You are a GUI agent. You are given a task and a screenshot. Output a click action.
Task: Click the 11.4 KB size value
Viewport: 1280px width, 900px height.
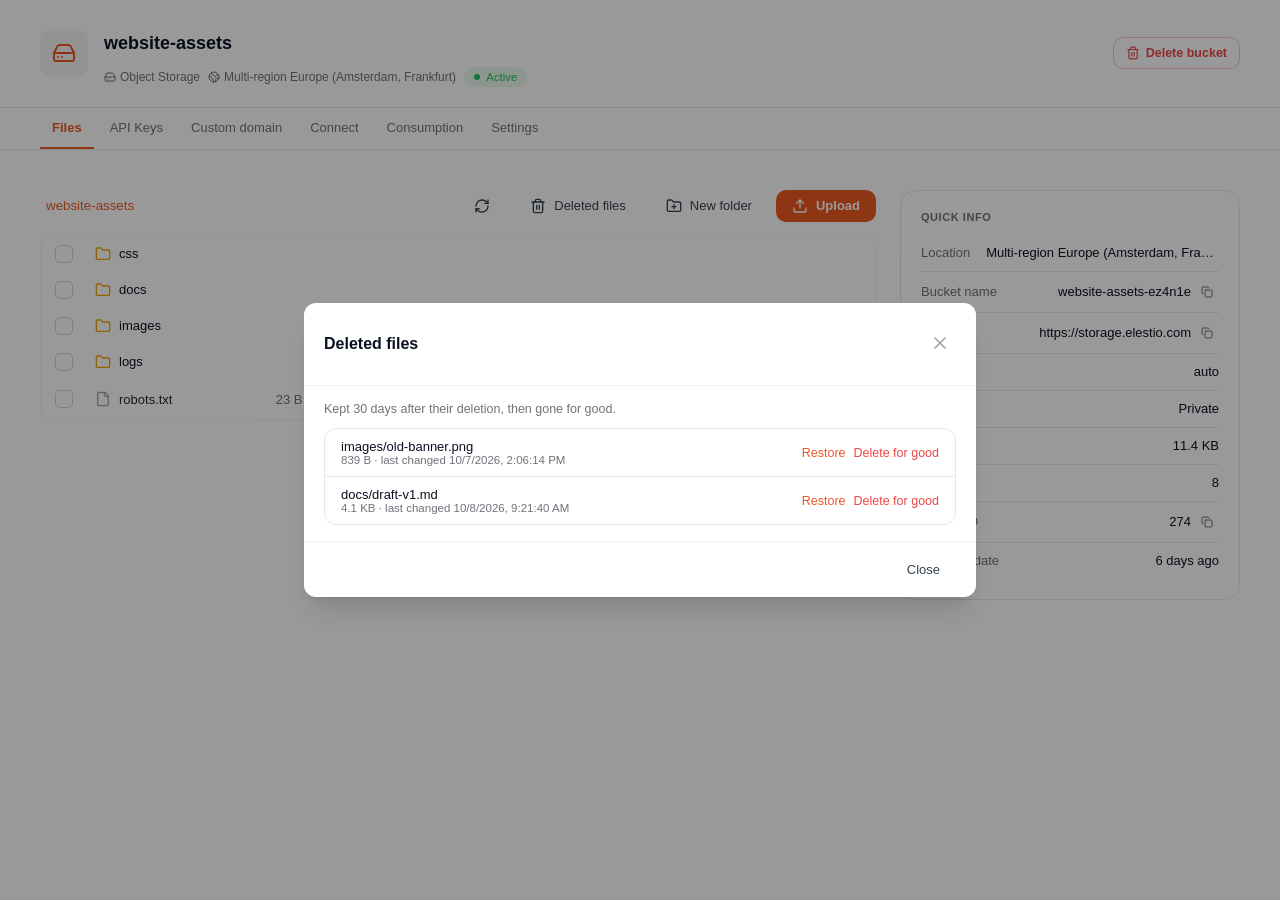click(x=1196, y=446)
